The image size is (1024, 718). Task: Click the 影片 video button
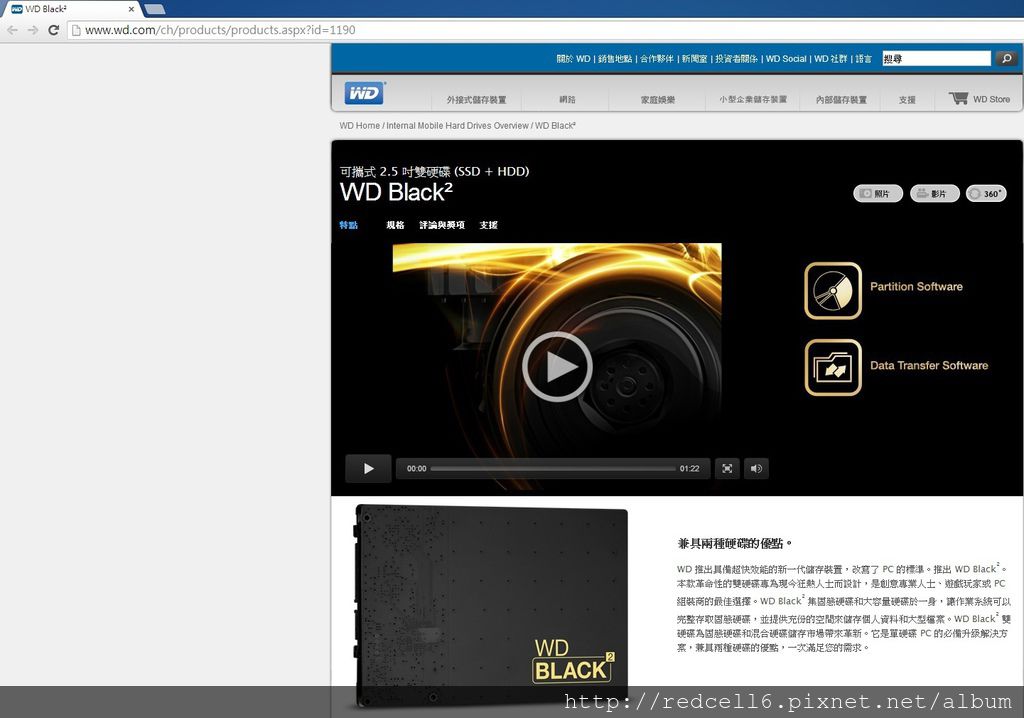click(935, 193)
